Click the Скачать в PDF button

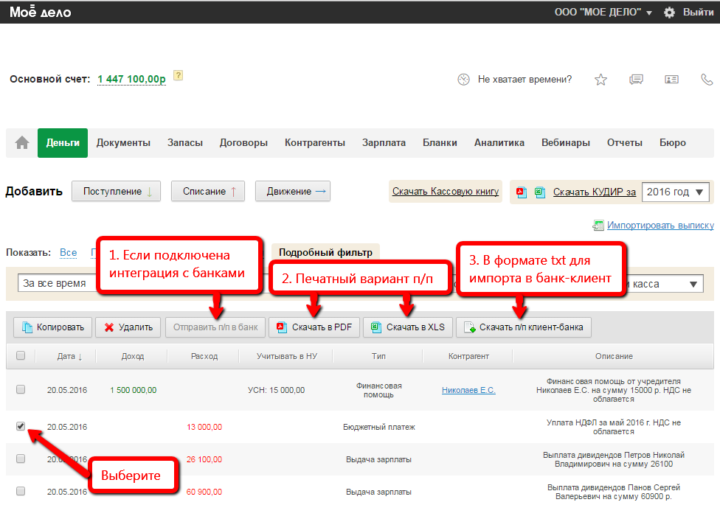coord(314,327)
